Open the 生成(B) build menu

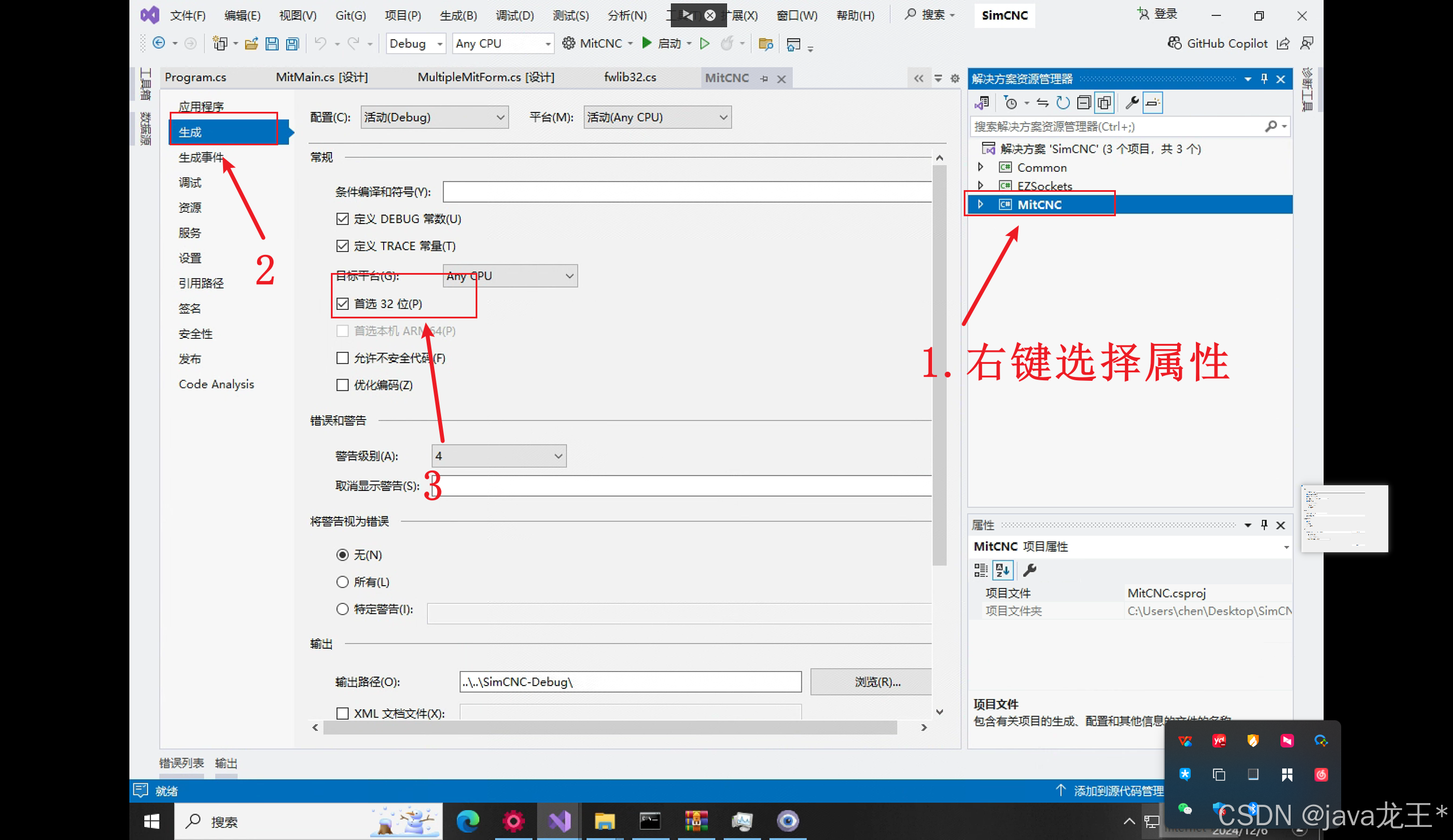[x=458, y=15]
